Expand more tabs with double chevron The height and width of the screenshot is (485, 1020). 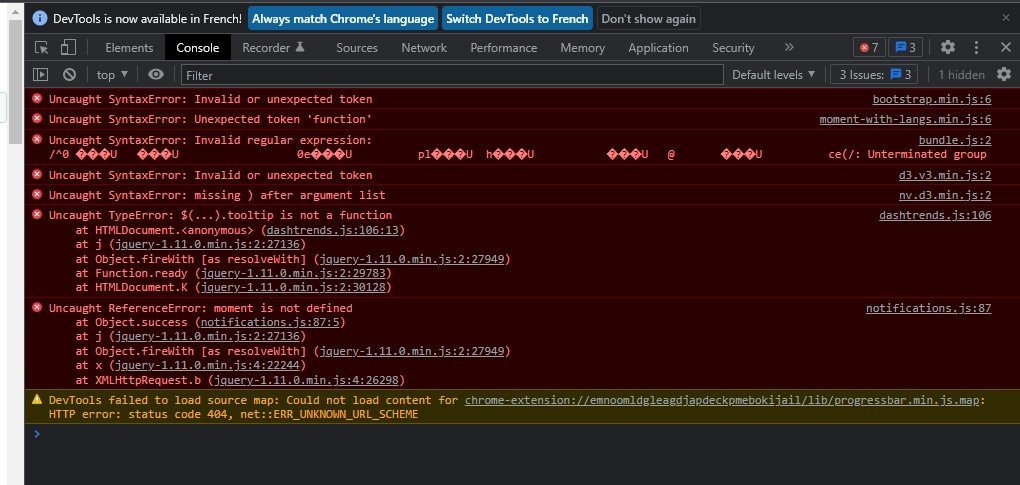pyautogui.click(x=789, y=47)
